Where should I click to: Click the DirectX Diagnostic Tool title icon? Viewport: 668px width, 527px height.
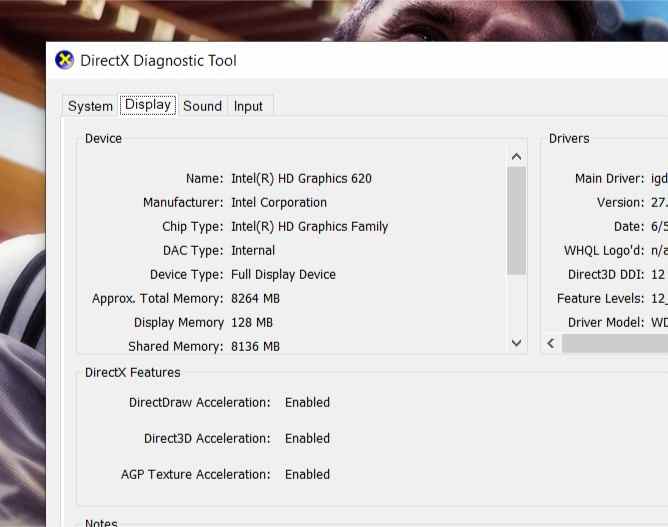pyautogui.click(x=64, y=60)
